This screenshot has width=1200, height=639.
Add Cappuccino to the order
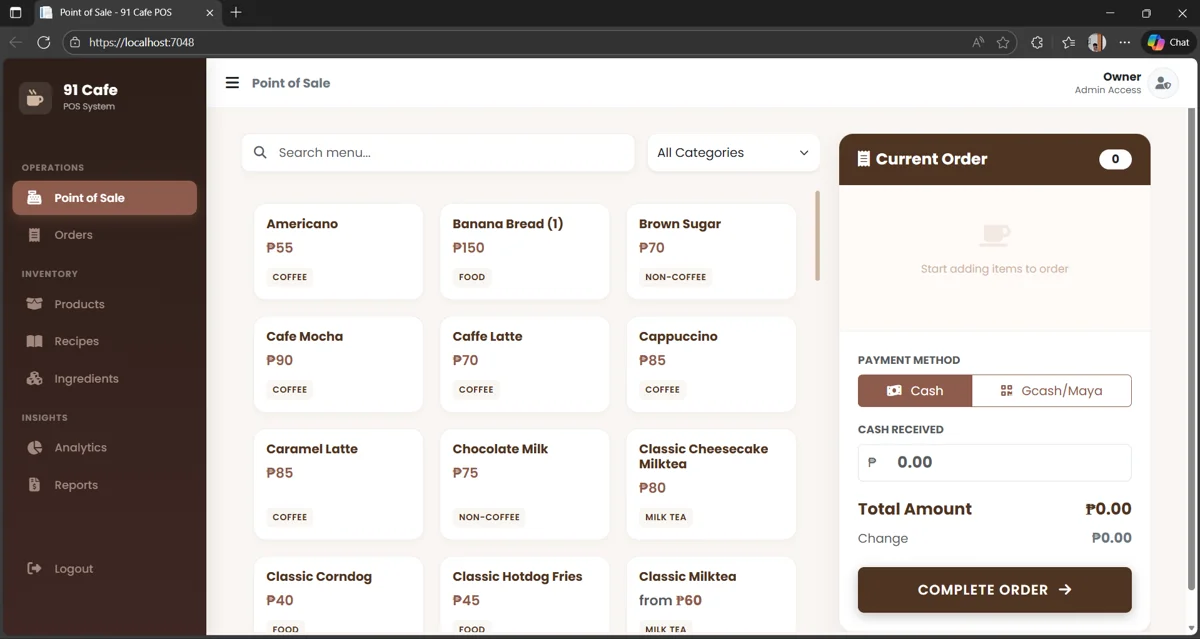pos(711,364)
